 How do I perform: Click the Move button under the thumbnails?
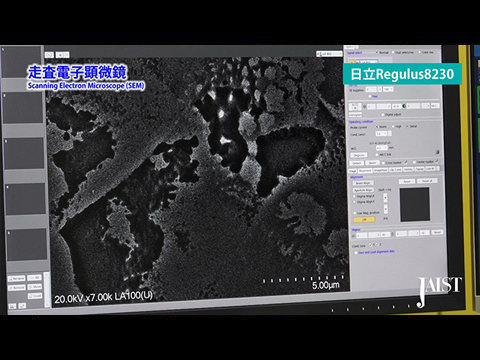(x=34, y=286)
